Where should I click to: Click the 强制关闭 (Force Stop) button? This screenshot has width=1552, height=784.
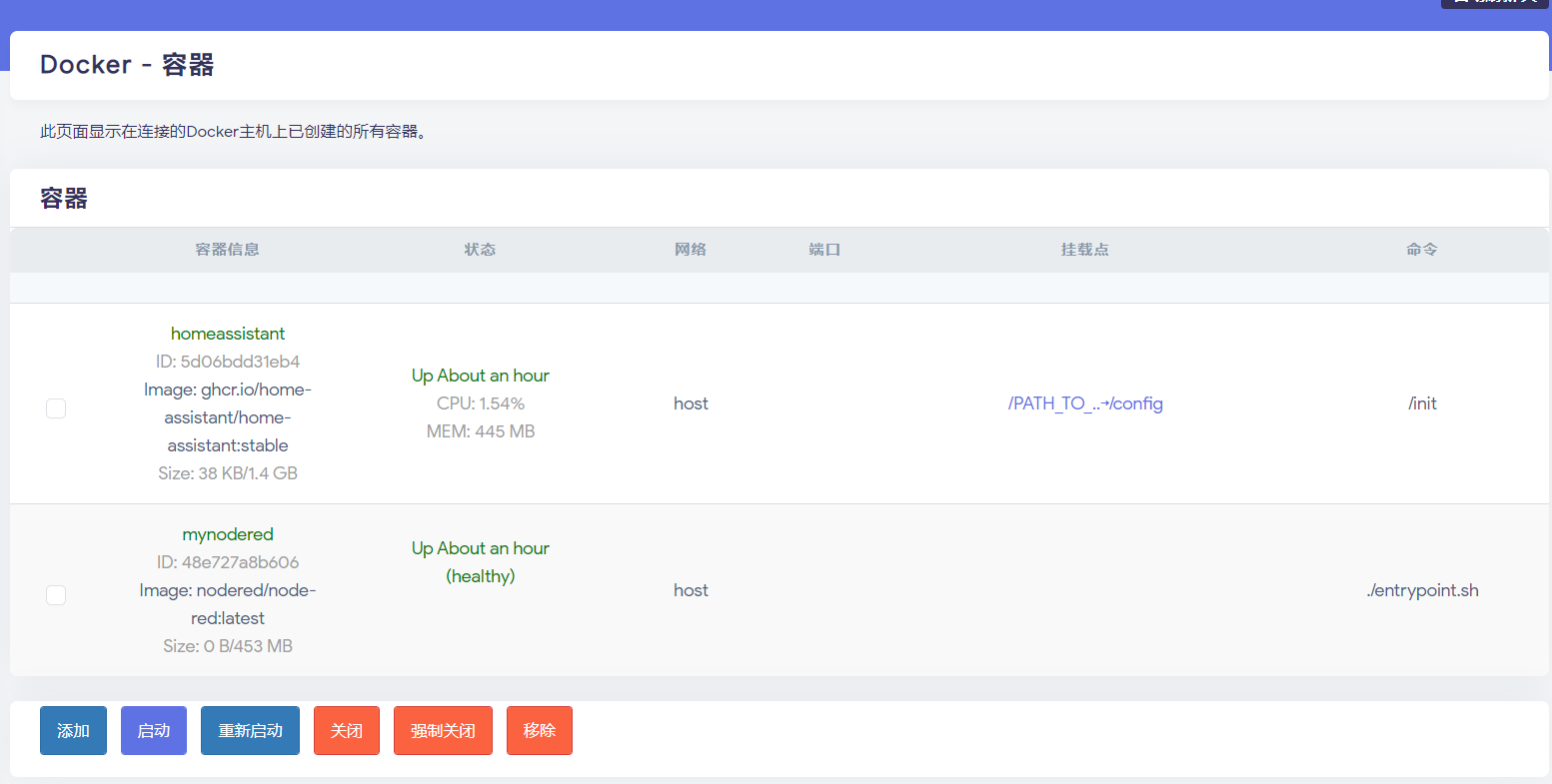coord(443,730)
